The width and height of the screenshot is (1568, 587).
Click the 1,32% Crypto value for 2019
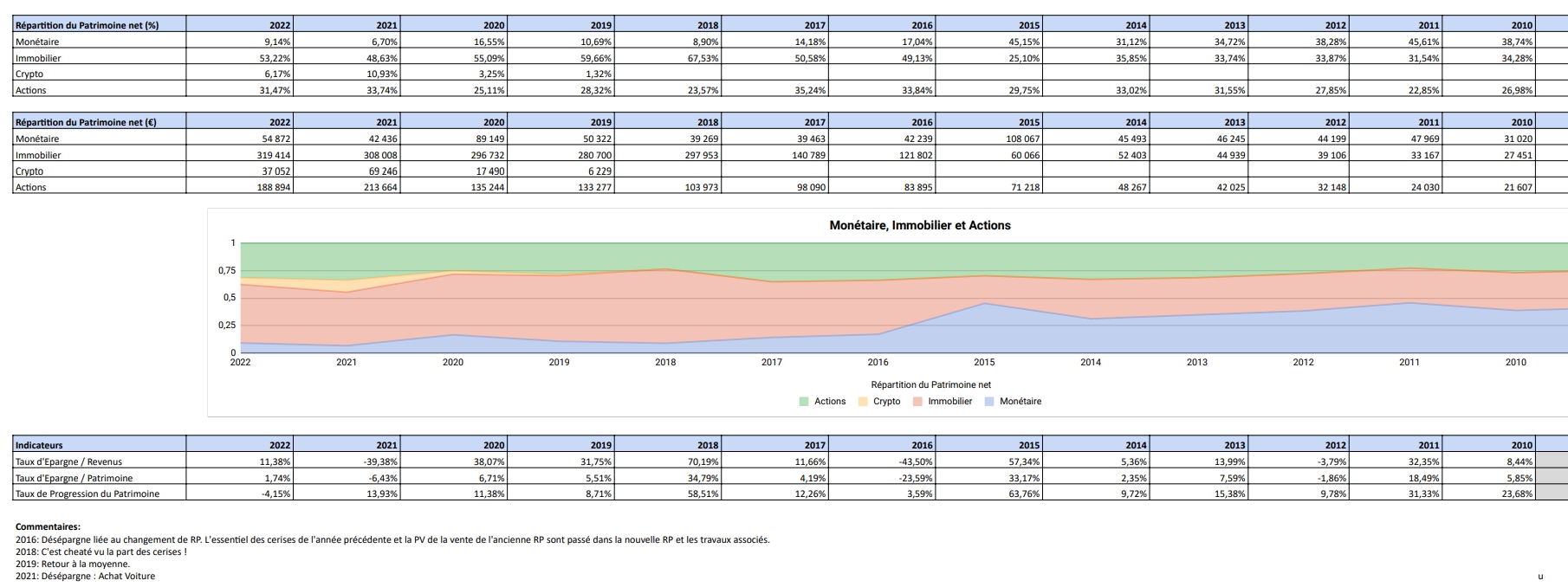[x=560, y=74]
